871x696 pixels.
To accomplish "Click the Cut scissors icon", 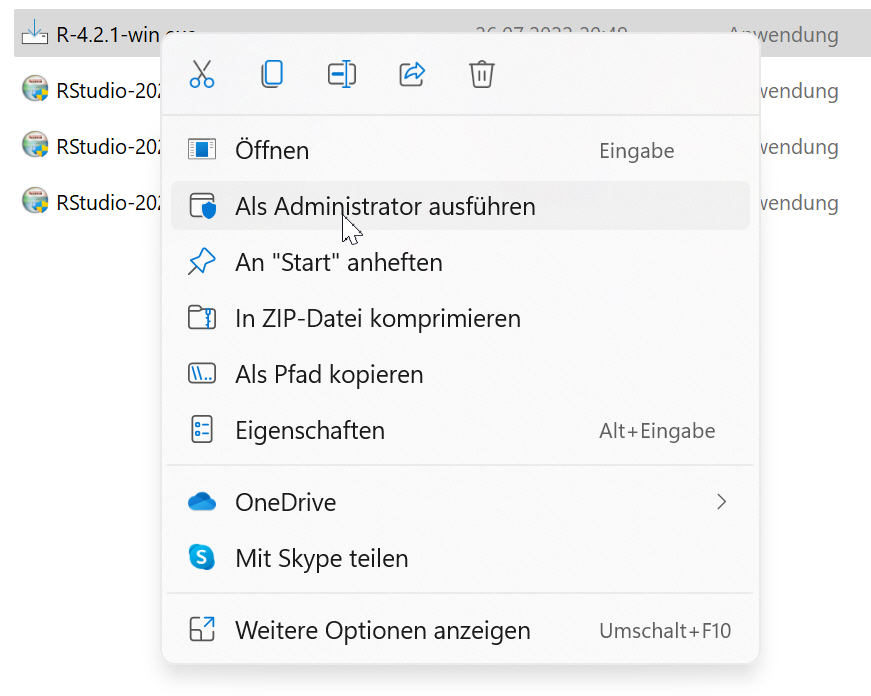I will [x=202, y=74].
